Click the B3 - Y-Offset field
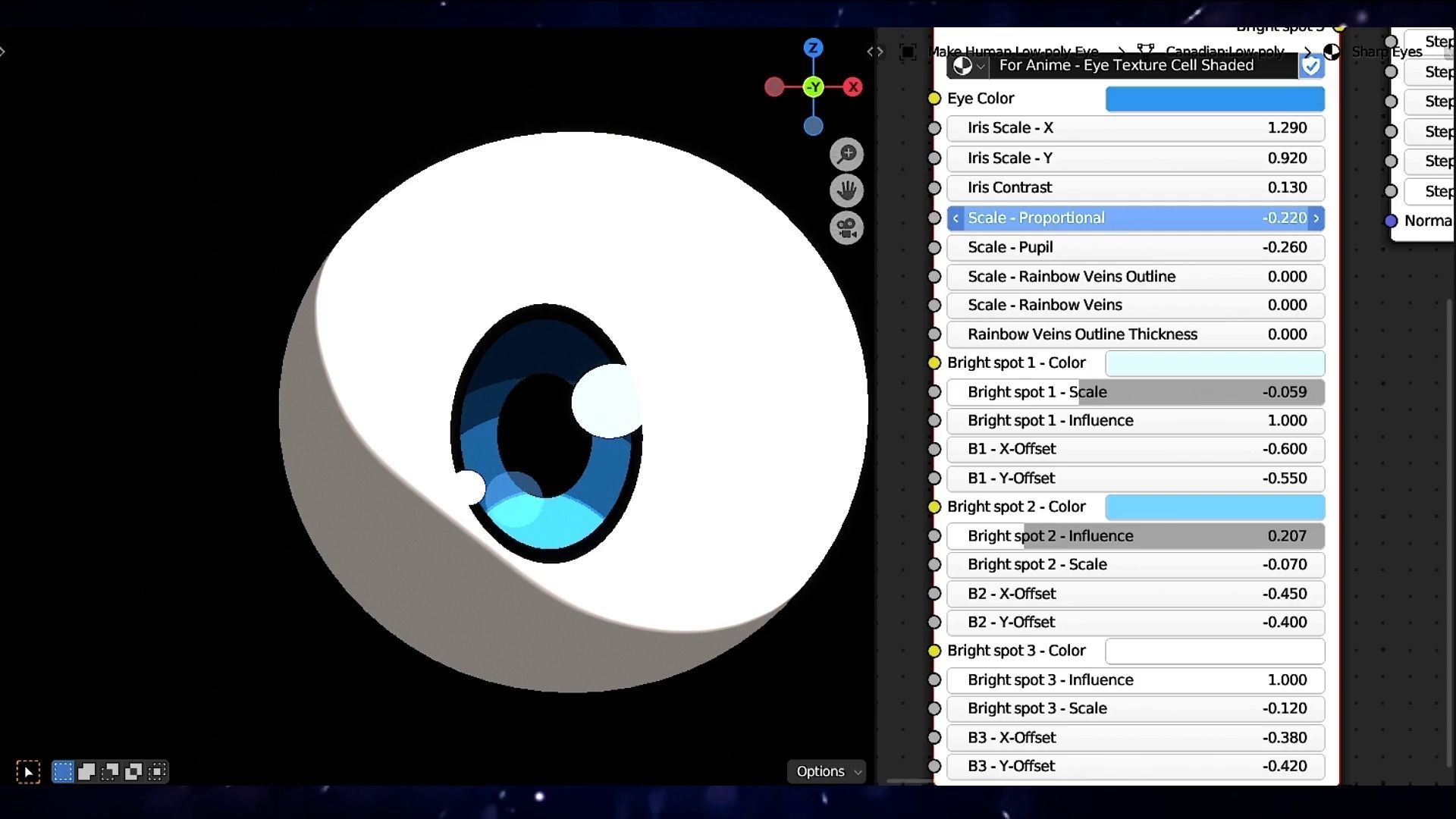Screen dimensions: 1456x819 1136,767
